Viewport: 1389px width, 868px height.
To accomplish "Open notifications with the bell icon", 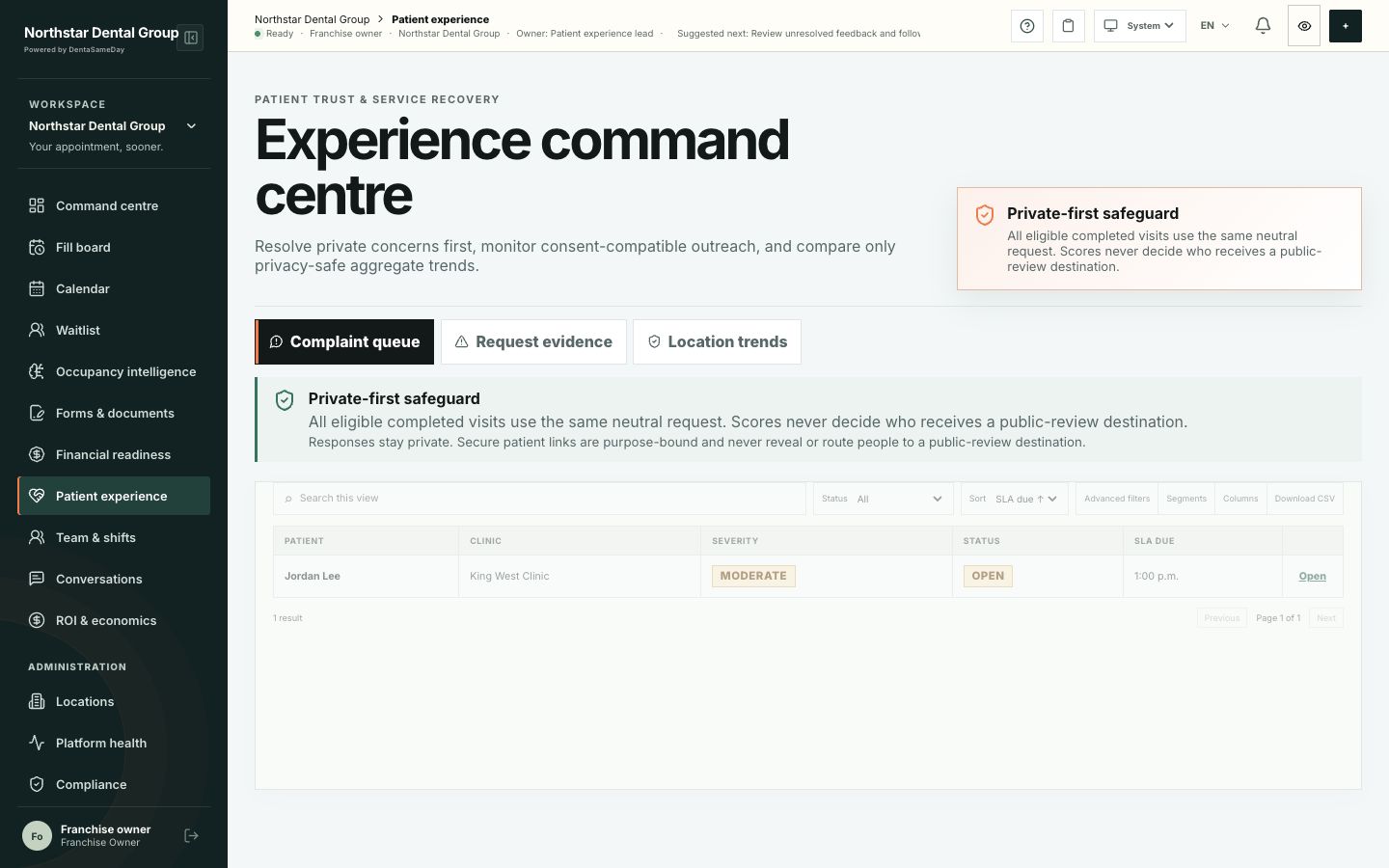I will pyautogui.click(x=1263, y=26).
